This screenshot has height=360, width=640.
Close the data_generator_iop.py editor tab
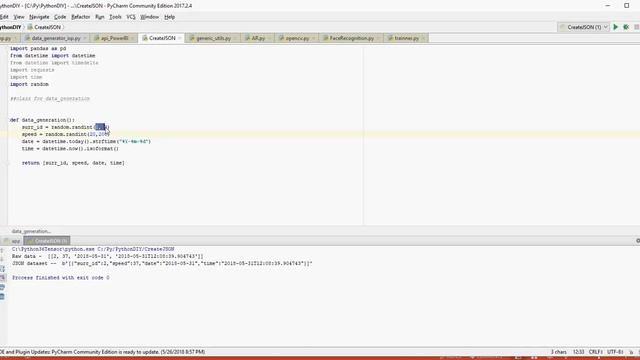tap(84, 38)
